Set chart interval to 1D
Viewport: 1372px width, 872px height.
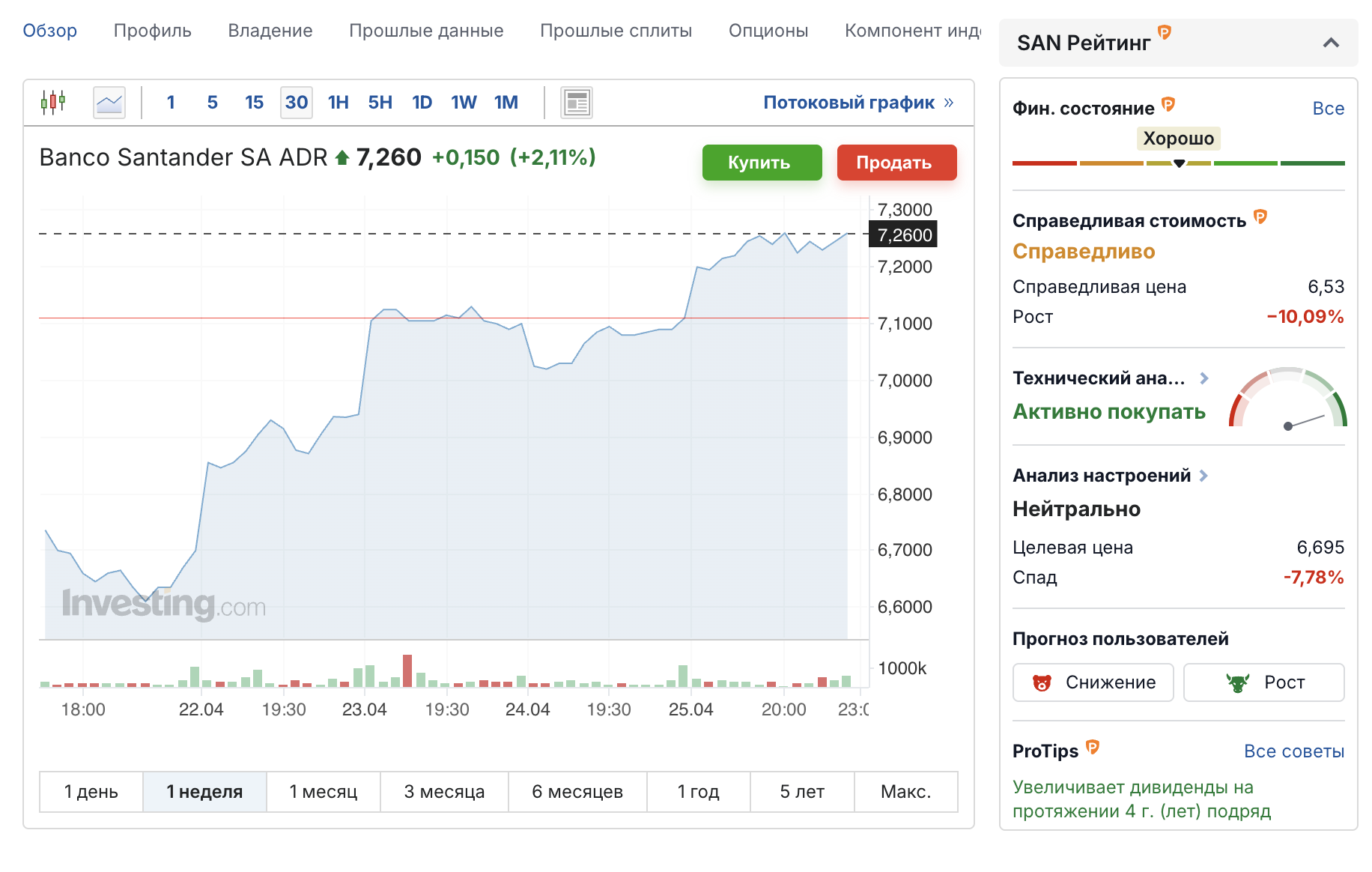422,103
